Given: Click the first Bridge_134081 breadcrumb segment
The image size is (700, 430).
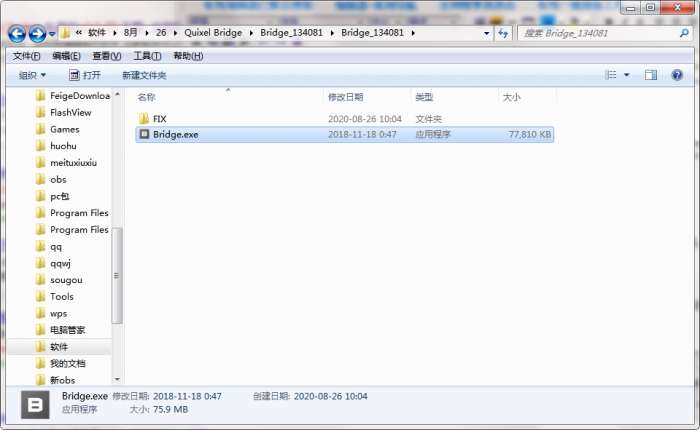Looking at the screenshot, I should pyautogui.click(x=291, y=33).
